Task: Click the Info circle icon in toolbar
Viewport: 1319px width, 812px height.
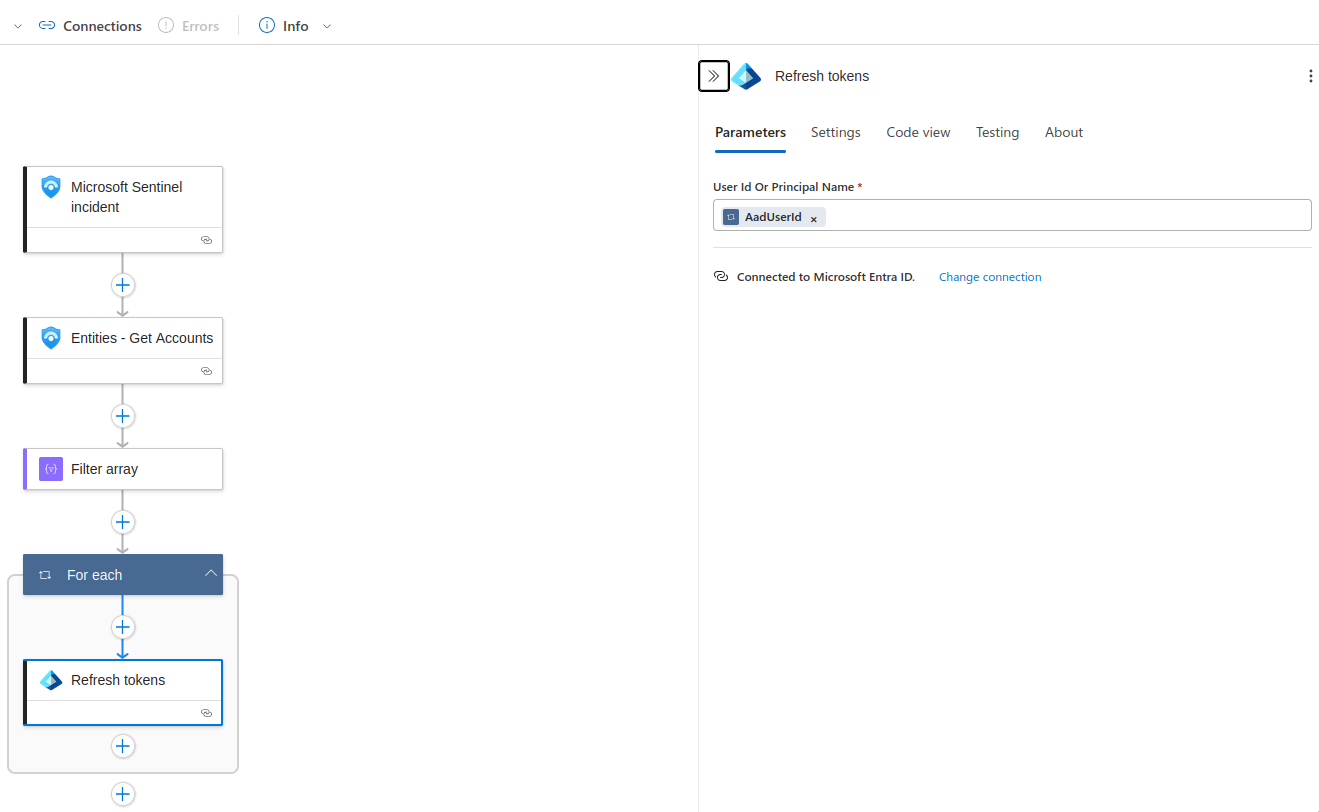Action: [x=267, y=26]
